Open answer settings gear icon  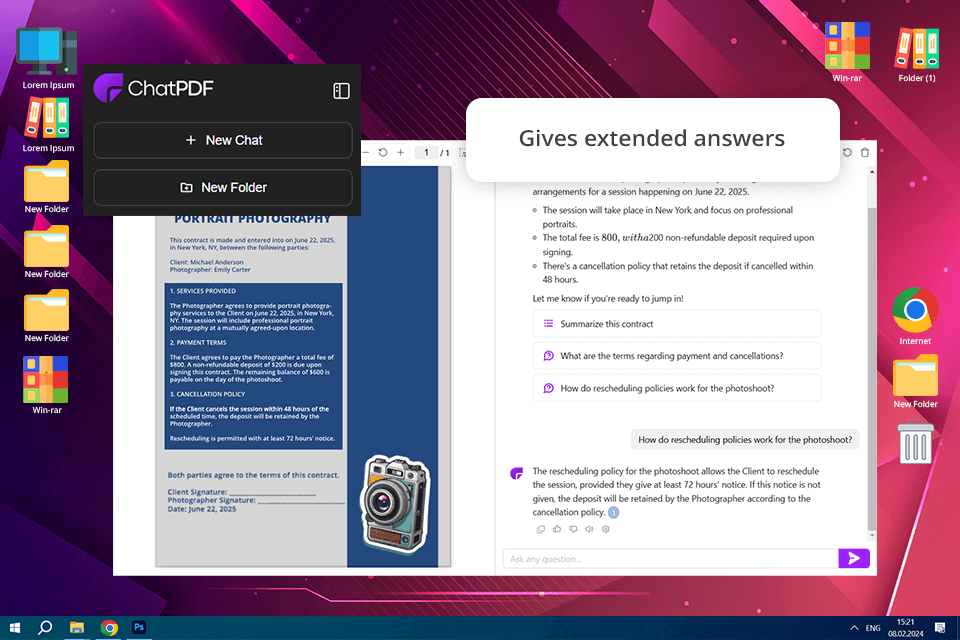[606, 529]
